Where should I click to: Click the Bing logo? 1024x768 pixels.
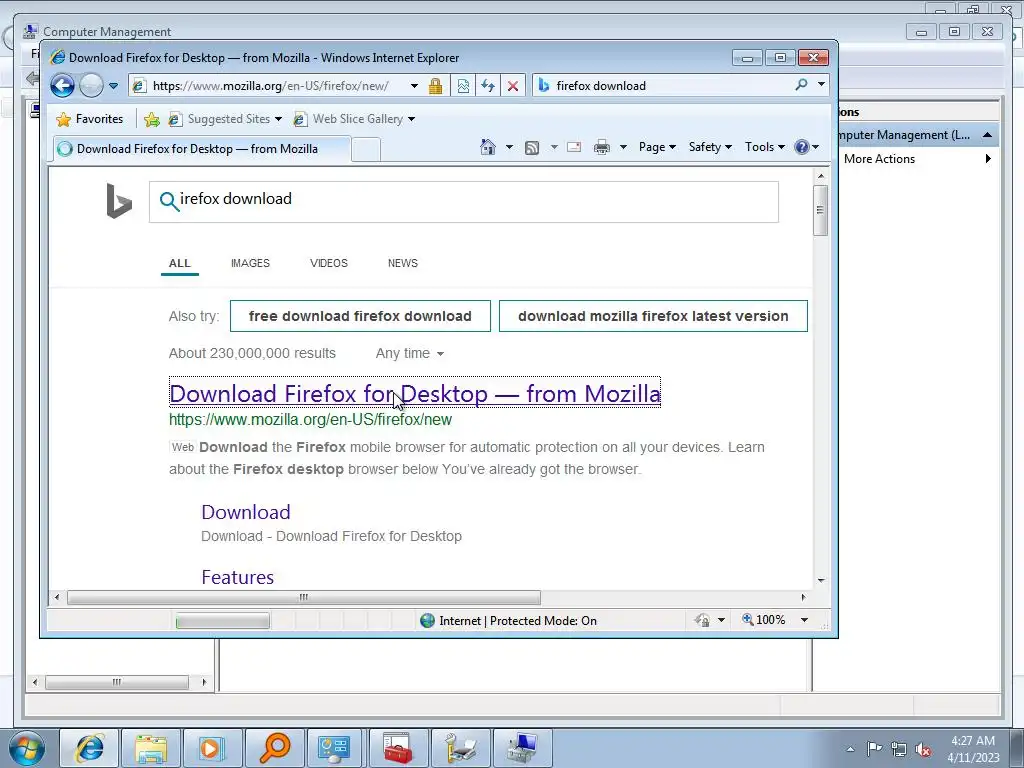pos(119,200)
